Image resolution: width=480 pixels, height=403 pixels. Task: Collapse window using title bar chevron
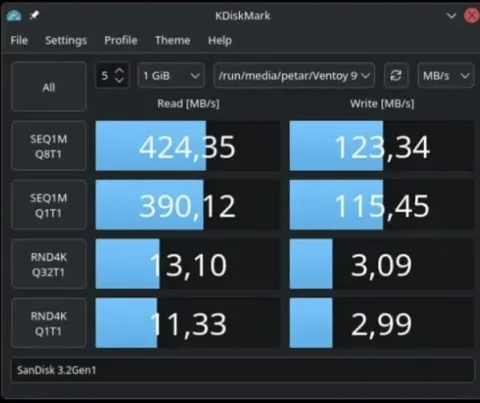pos(451,16)
